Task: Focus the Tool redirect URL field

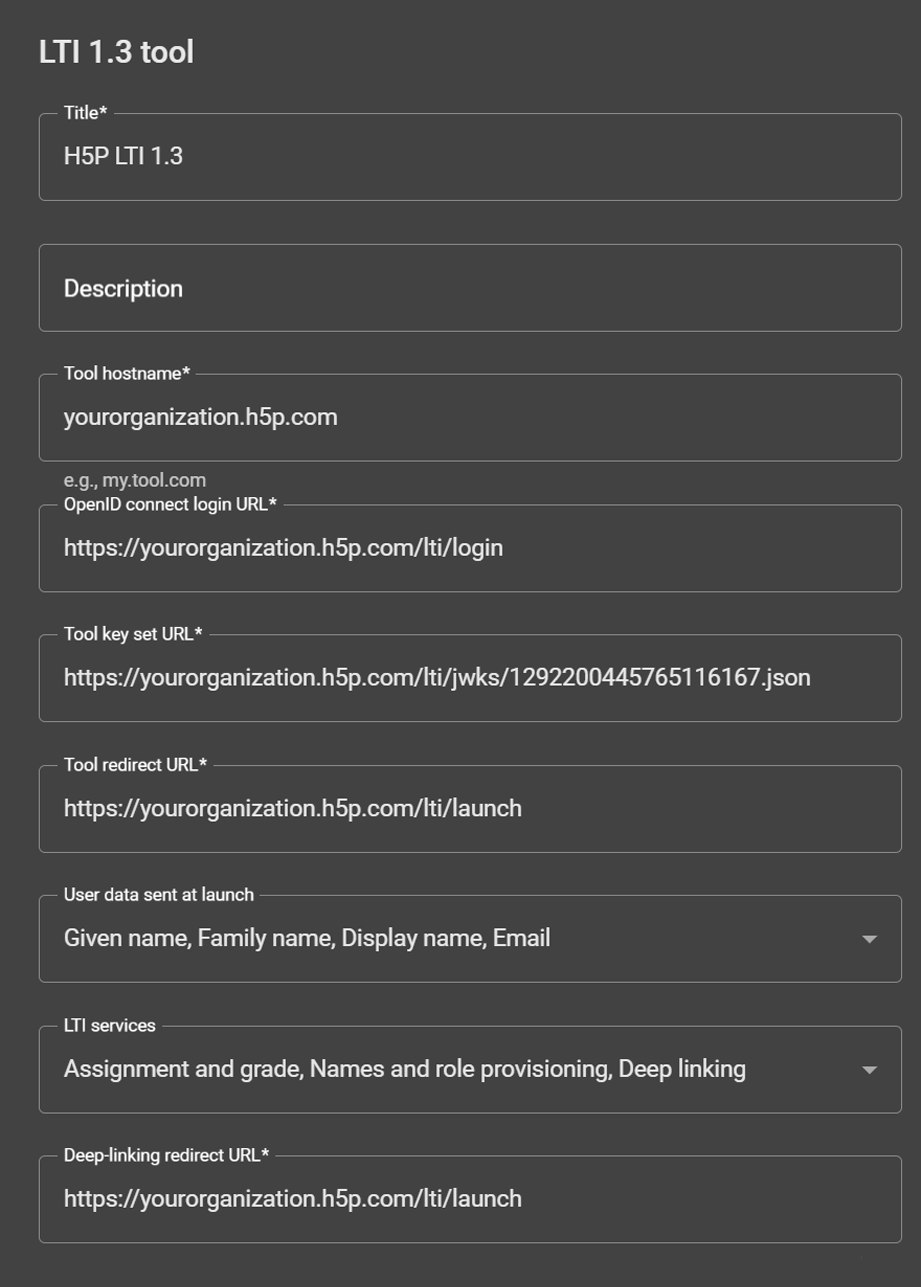Action: pos(470,808)
